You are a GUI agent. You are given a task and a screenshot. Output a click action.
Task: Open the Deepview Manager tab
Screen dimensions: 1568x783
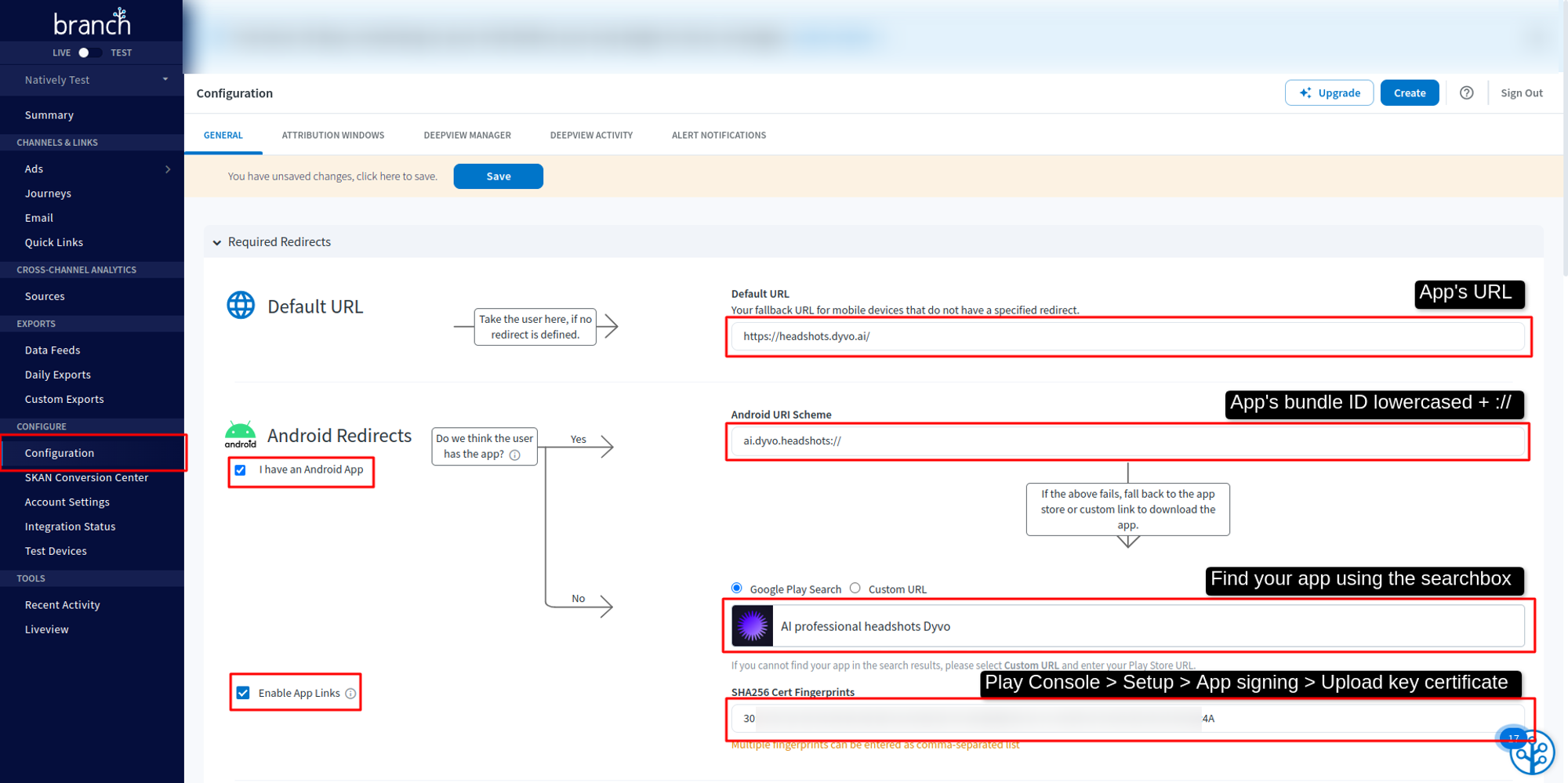coord(467,135)
